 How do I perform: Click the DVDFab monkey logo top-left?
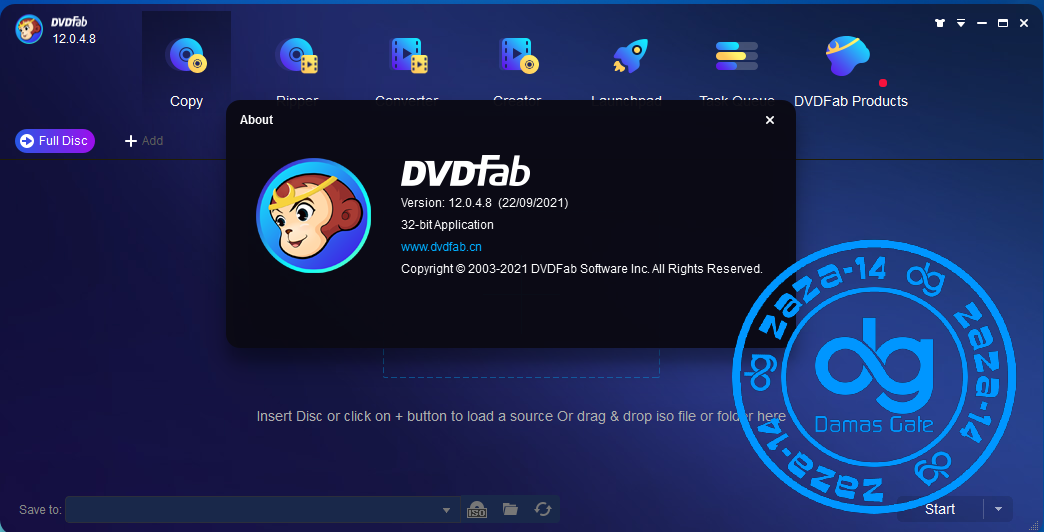29,30
